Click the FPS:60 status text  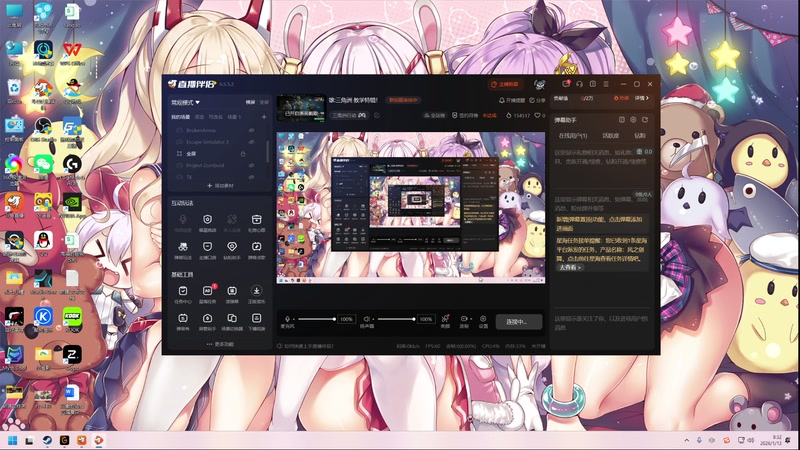tap(433, 346)
